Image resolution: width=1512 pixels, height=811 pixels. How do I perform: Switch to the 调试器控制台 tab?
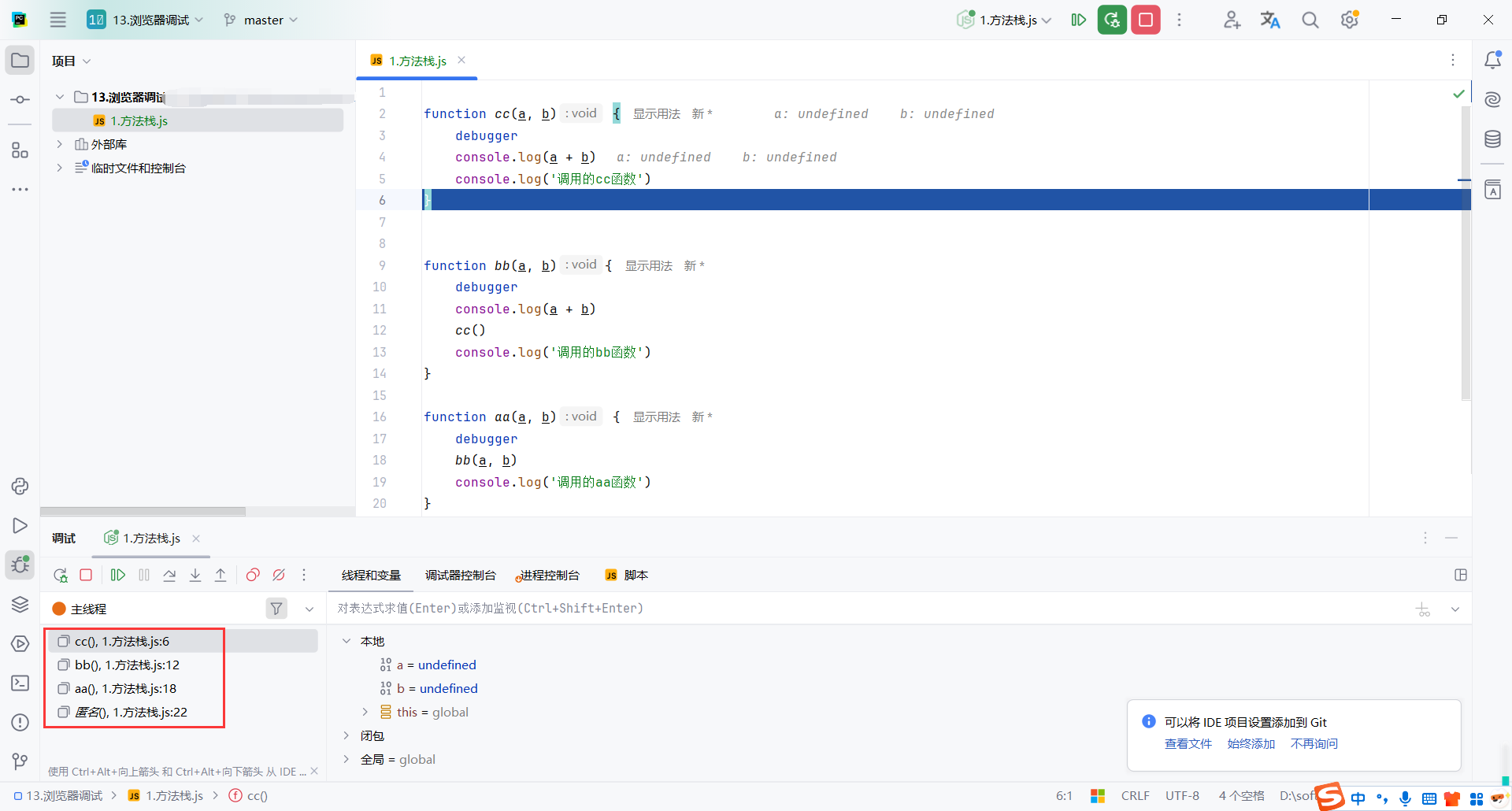(461, 576)
